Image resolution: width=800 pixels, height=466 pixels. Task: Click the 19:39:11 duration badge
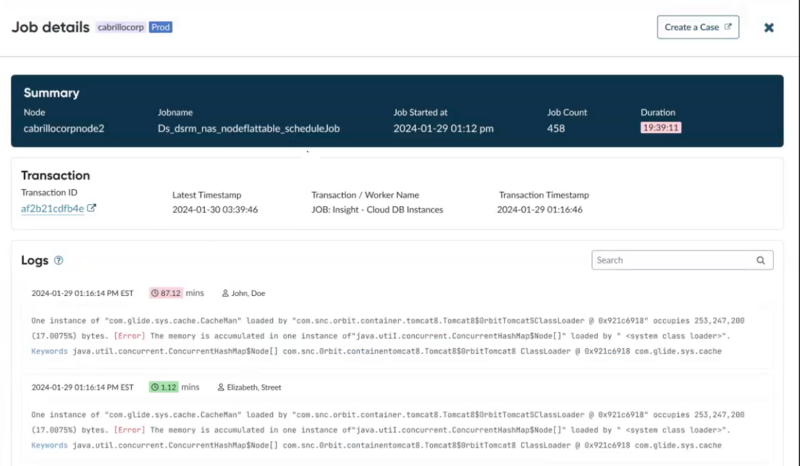point(661,128)
